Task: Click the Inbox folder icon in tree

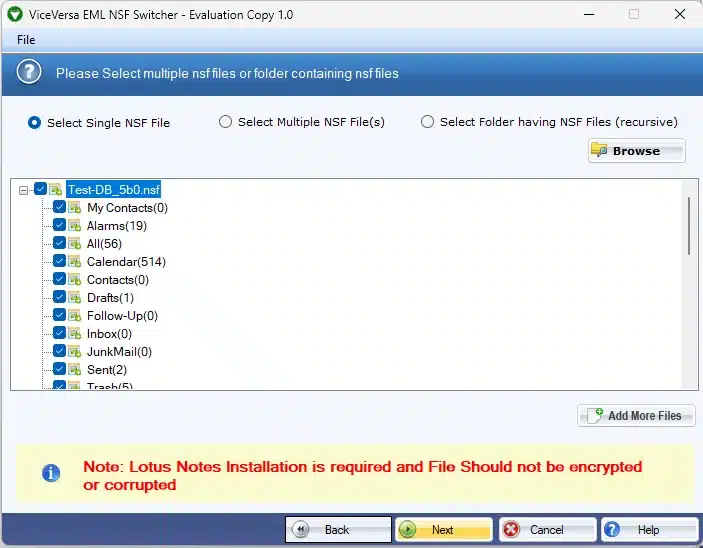Action: (75, 334)
